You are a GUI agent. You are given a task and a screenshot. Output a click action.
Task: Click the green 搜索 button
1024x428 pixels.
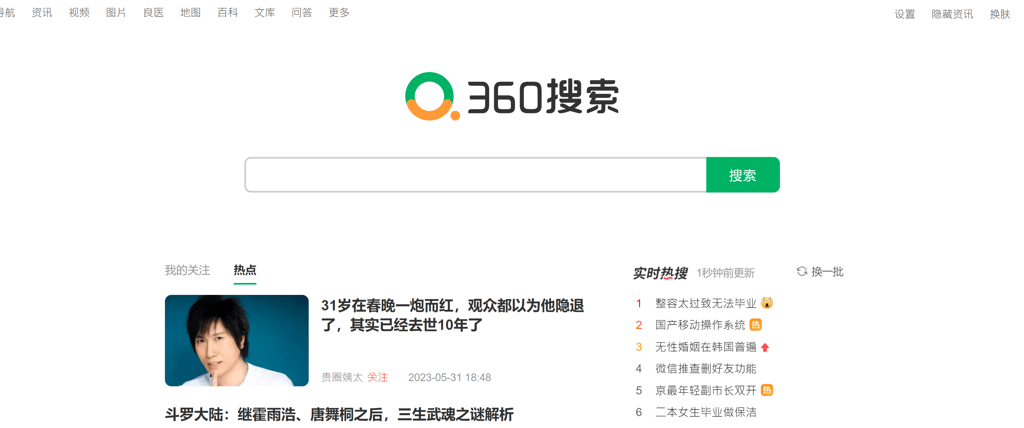click(743, 174)
